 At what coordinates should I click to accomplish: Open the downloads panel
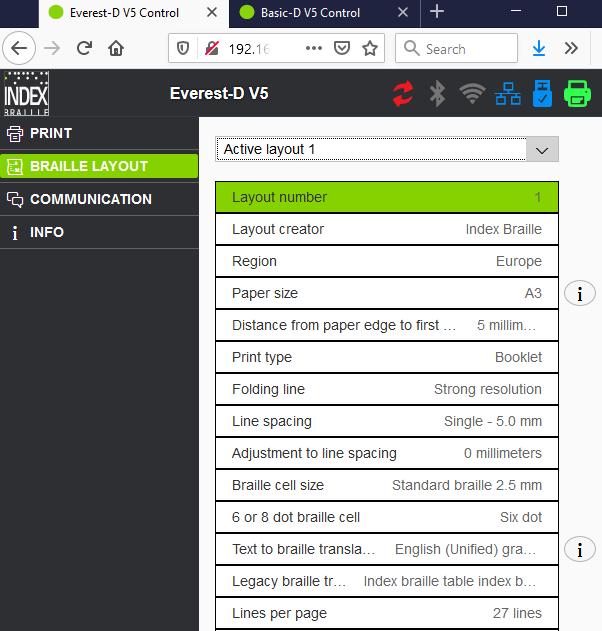[x=539, y=49]
